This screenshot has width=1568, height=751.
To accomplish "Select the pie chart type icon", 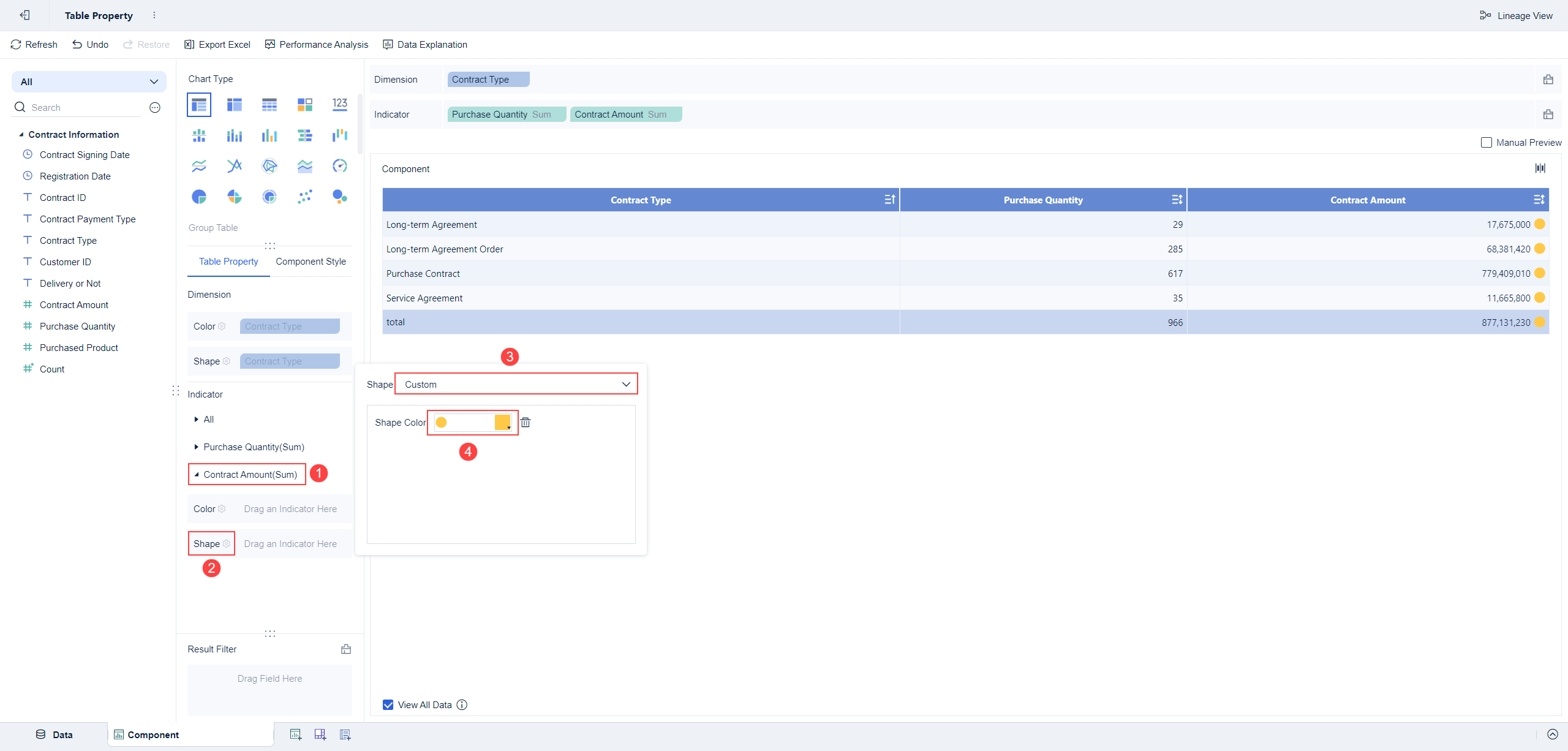I will [x=199, y=197].
